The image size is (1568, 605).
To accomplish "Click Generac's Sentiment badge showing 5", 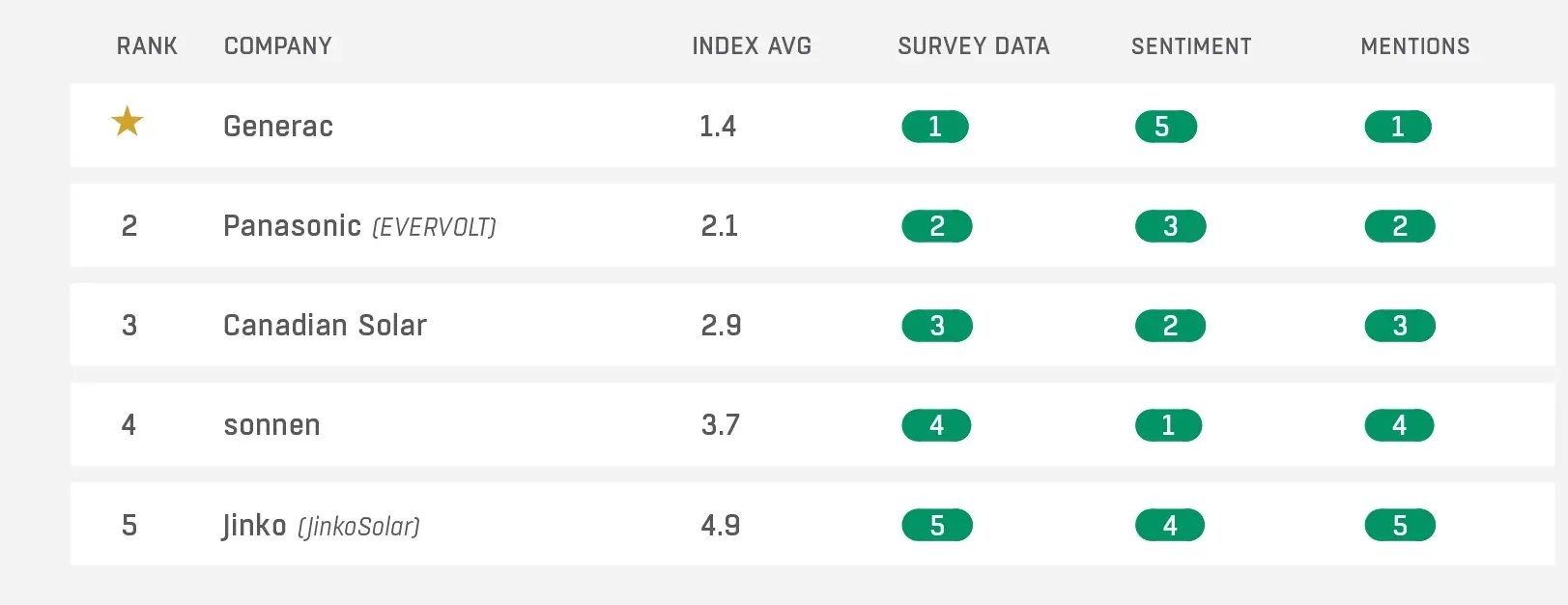I will 1165,127.
